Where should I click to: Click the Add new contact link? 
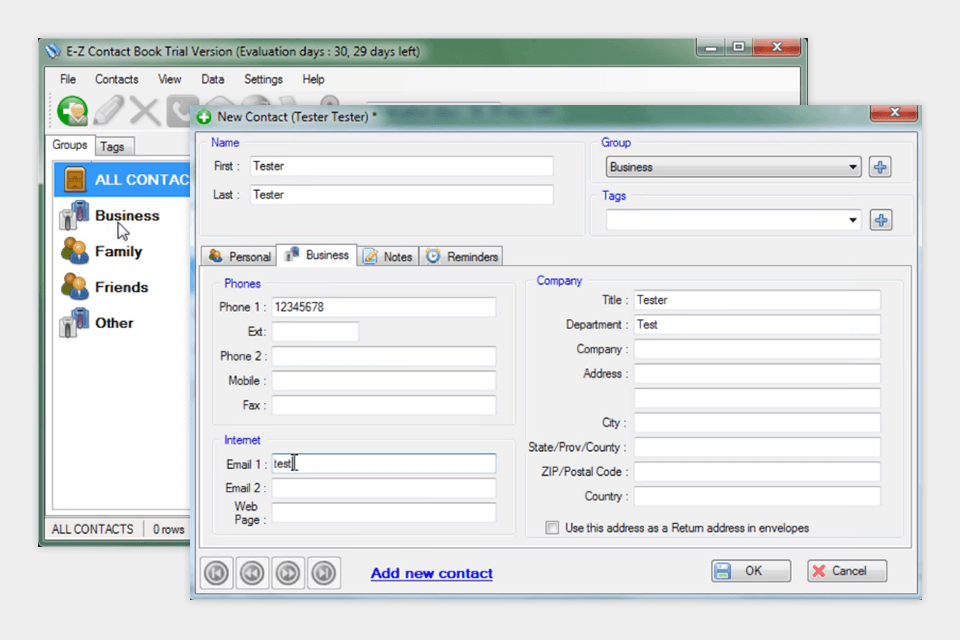click(432, 573)
